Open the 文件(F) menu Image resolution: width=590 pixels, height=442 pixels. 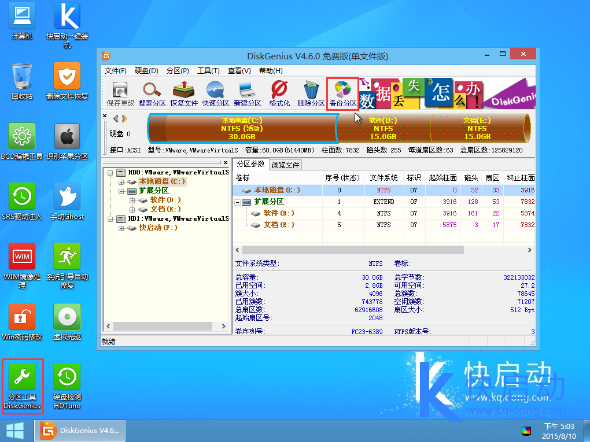point(115,71)
